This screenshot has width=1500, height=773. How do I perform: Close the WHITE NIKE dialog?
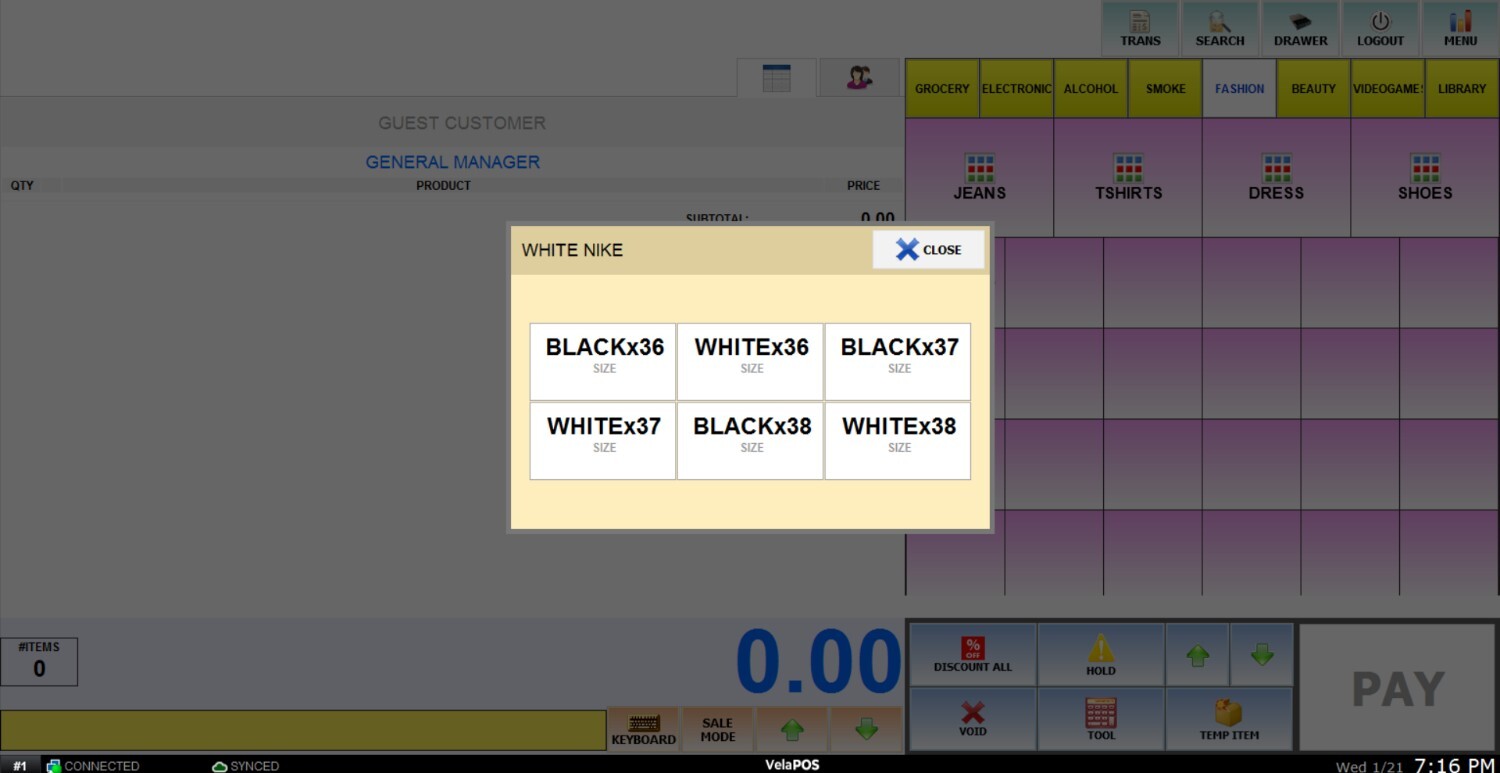click(928, 250)
